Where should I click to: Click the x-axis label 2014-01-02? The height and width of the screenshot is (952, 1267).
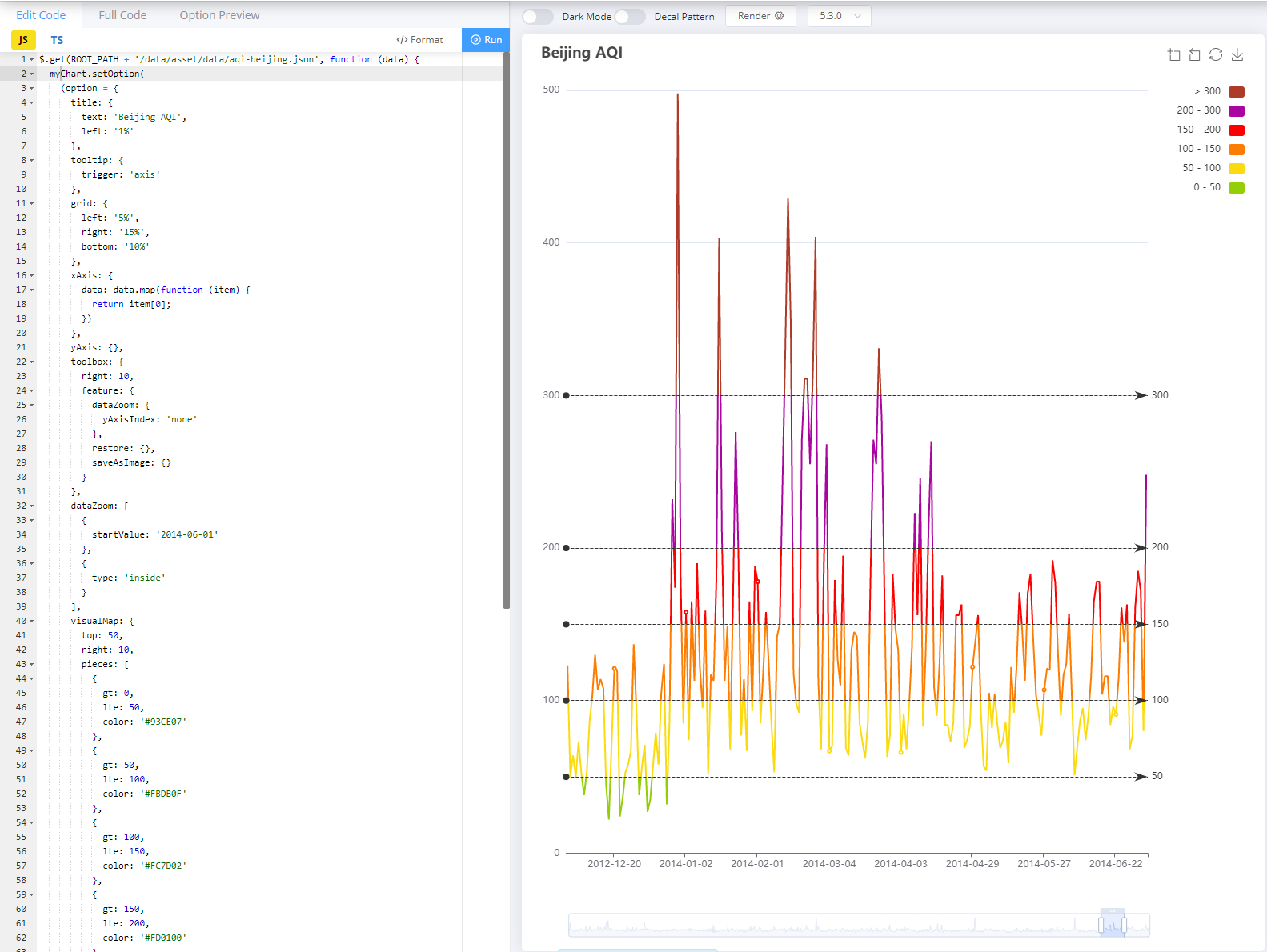[685, 864]
